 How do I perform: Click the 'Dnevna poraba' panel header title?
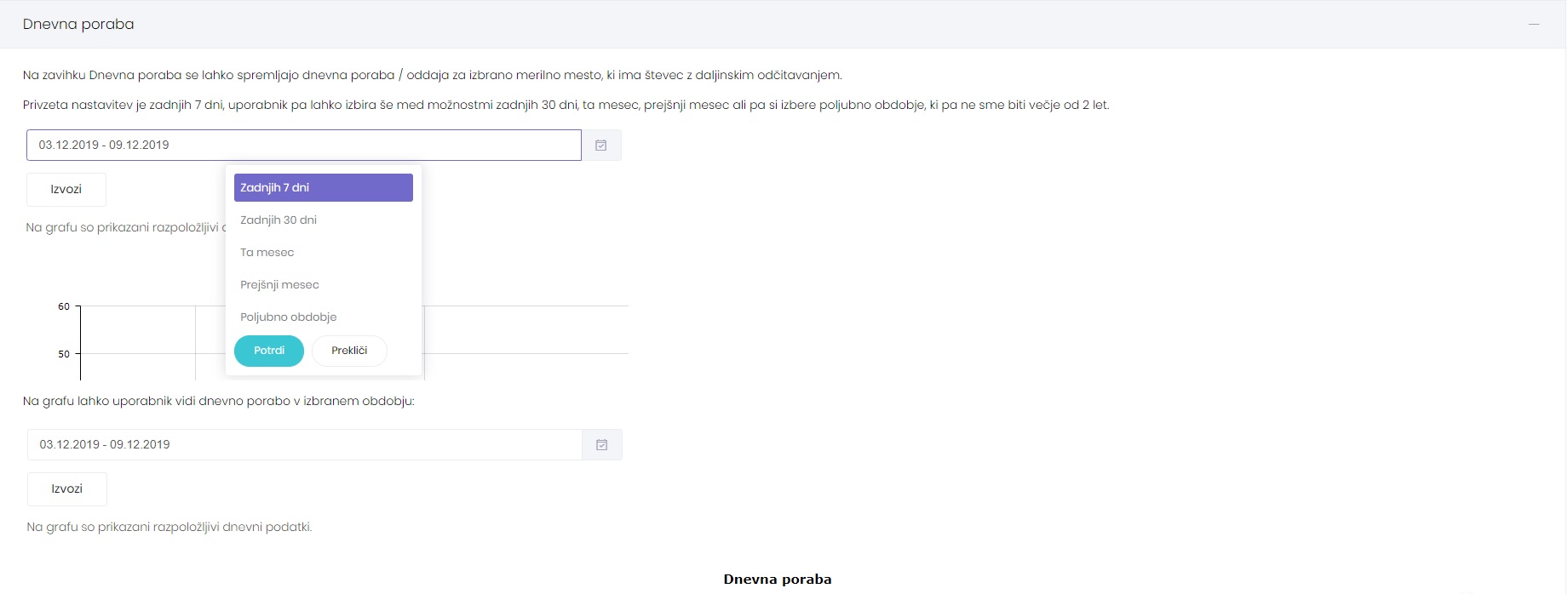[x=78, y=25]
